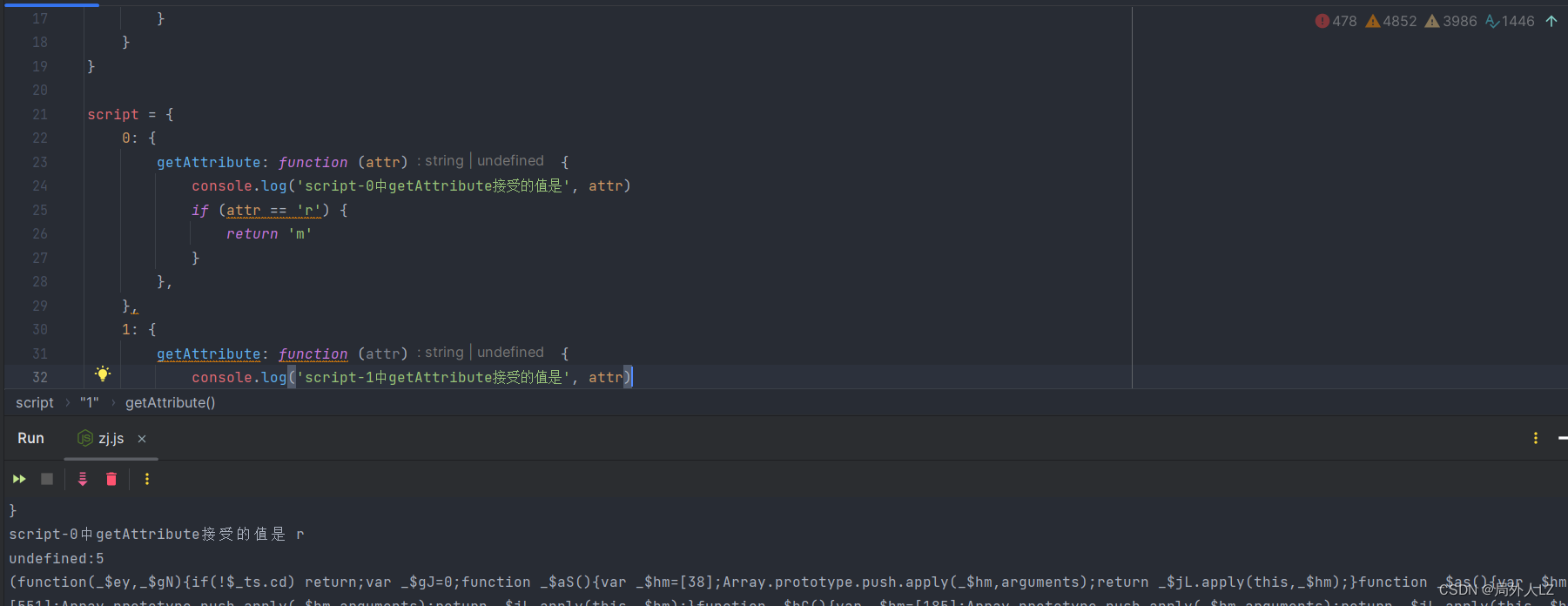Click the weak warnings count 3986
1568x606 pixels.
[x=1450, y=21]
